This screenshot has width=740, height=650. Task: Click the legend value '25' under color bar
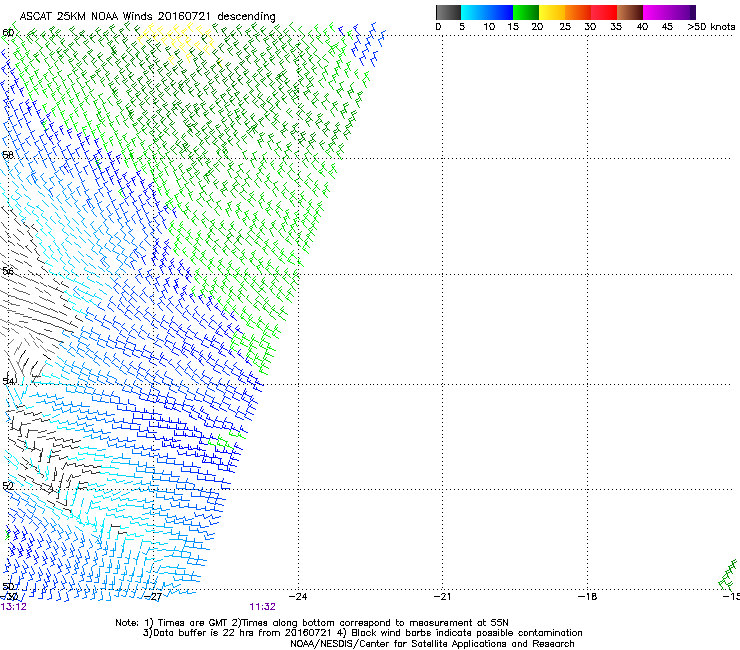pyautogui.click(x=565, y=27)
